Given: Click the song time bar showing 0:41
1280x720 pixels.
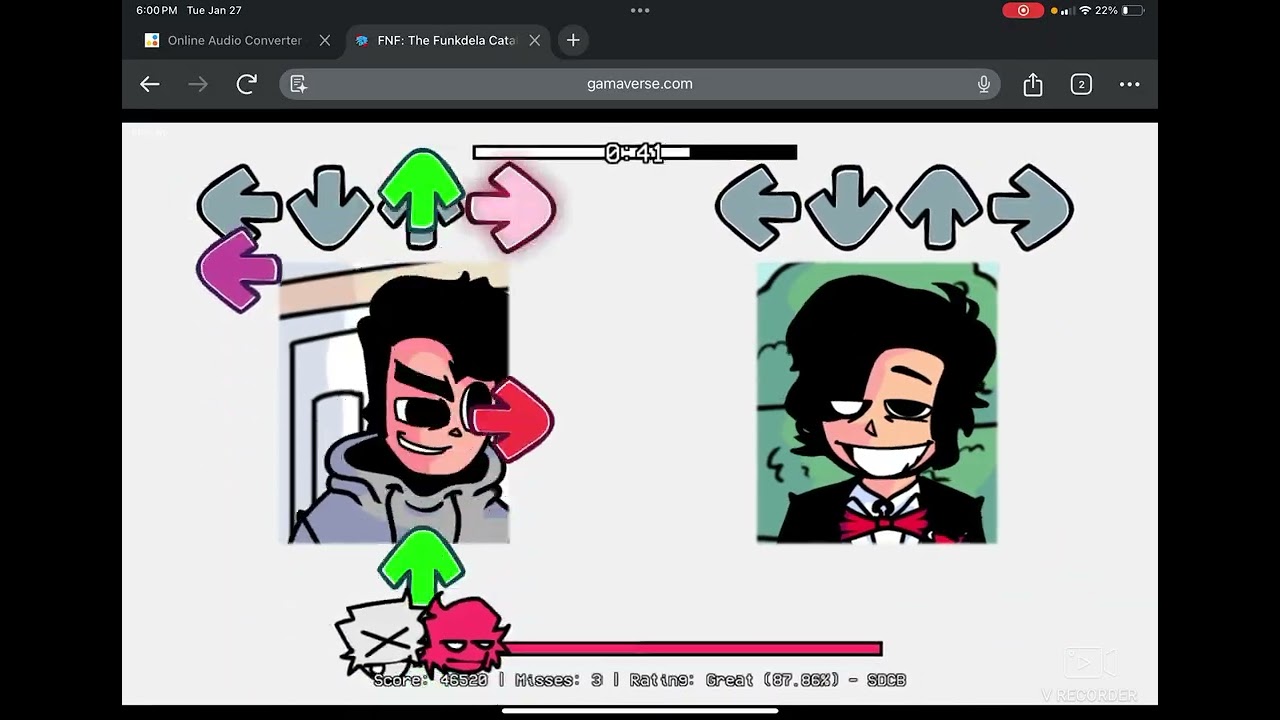Looking at the screenshot, I should pos(635,153).
